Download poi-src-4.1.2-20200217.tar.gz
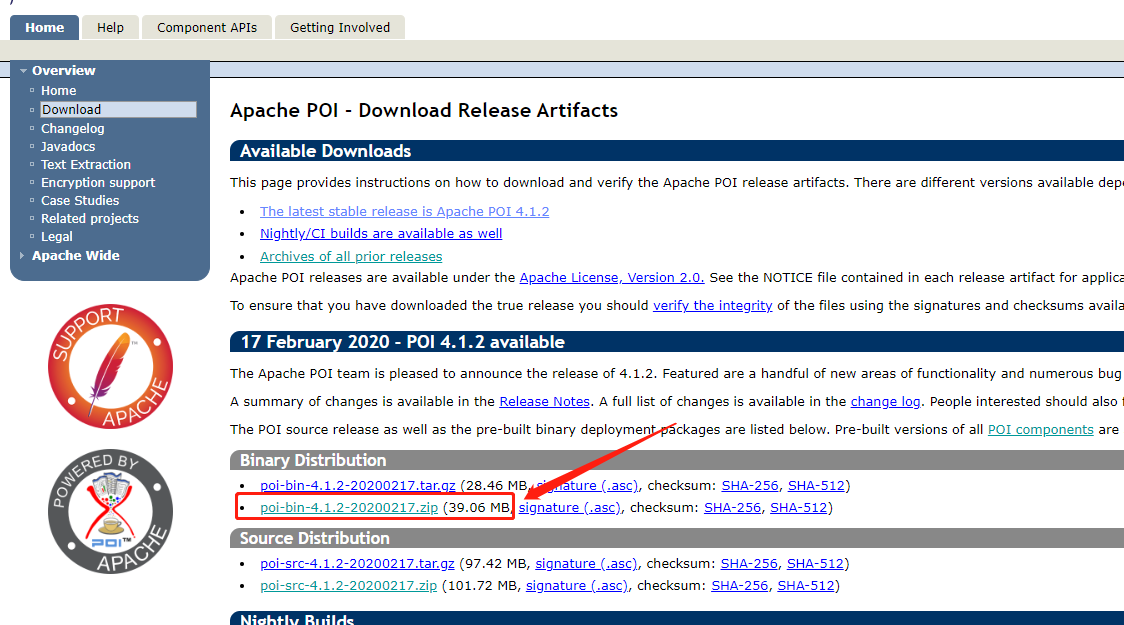 click(x=357, y=563)
